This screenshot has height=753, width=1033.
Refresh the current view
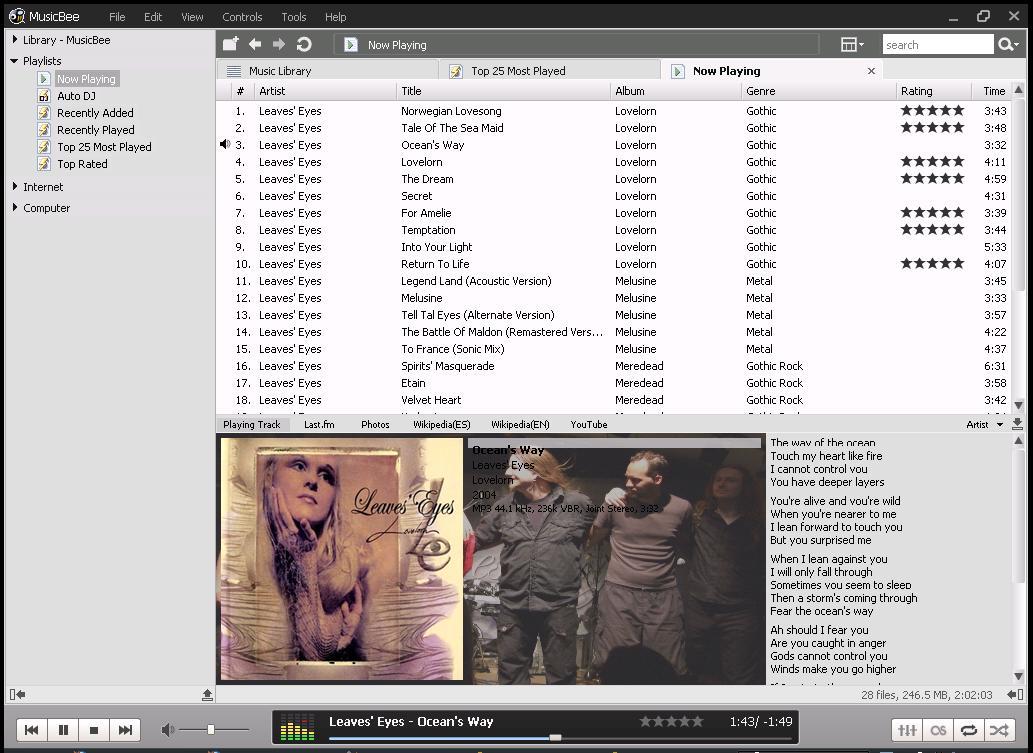[304, 44]
